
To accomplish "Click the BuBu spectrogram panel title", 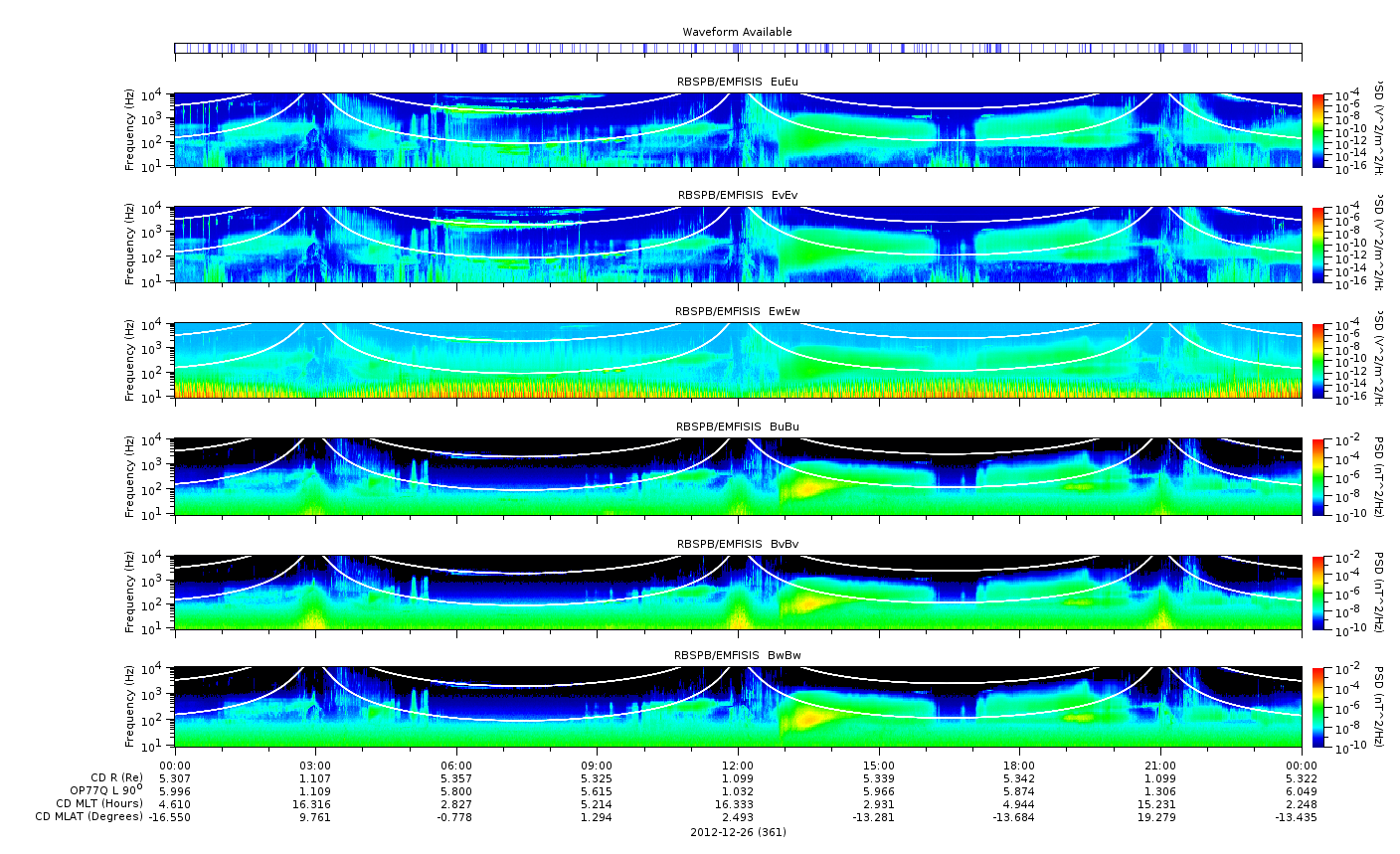I will 738,427.
